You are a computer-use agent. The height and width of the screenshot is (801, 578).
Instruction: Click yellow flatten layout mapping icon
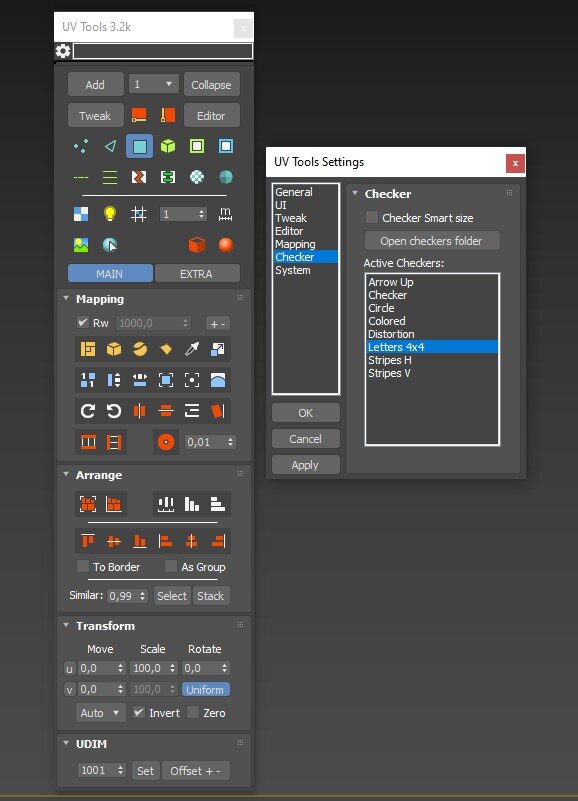click(x=88, y=349)
